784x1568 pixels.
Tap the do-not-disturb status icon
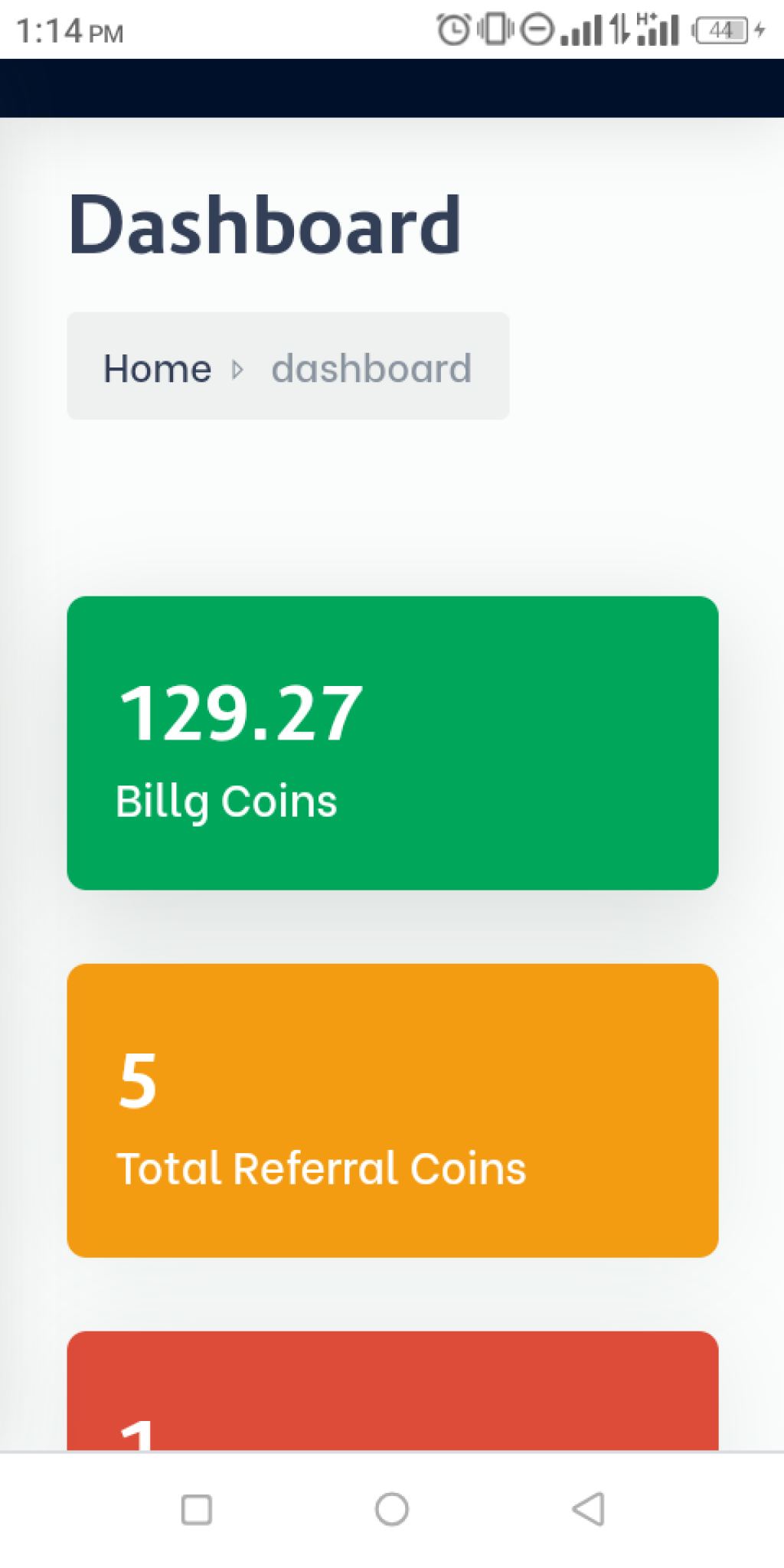(537, 30)
